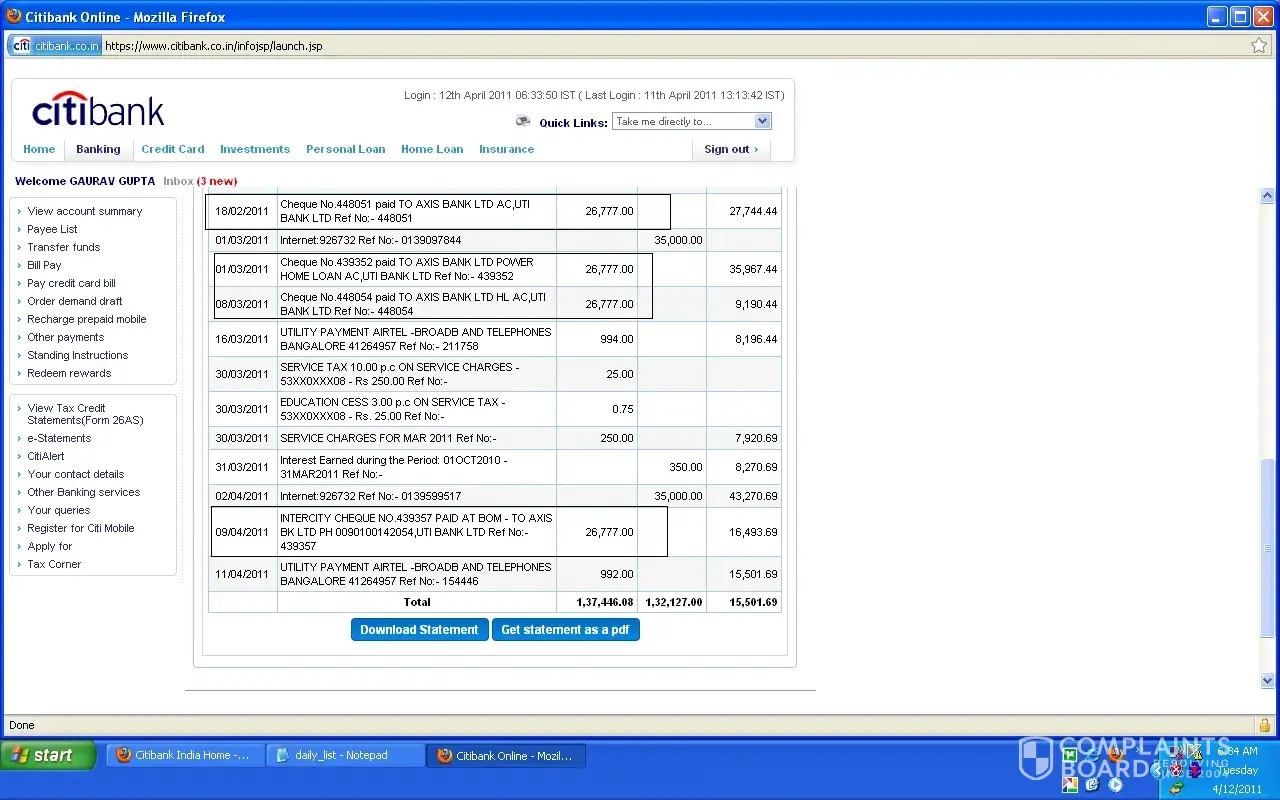Open the Quick Links dropdown
This screenshot has width=1280, height=800.
point(762,121)
